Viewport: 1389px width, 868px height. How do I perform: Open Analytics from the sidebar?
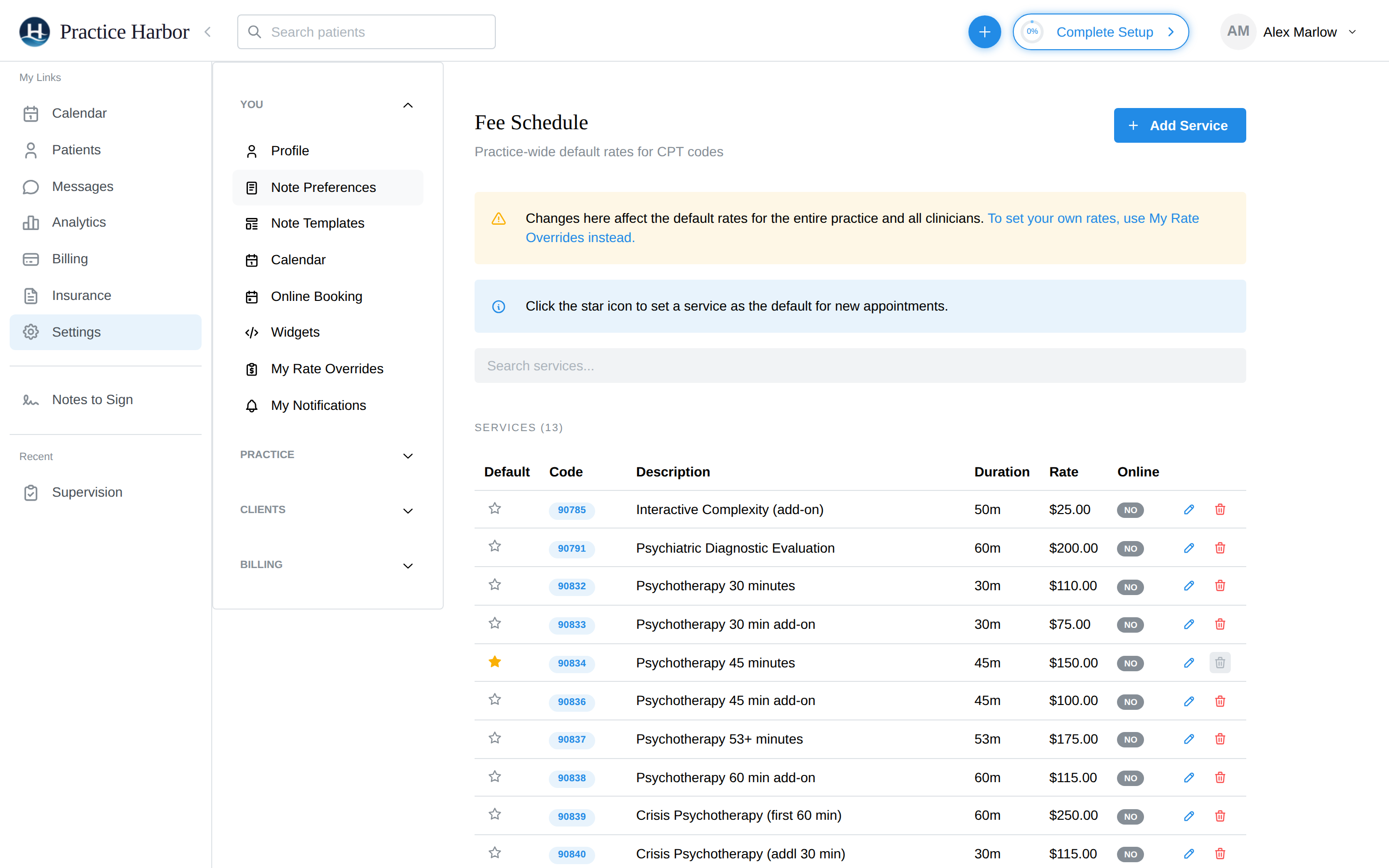(106, 222)
